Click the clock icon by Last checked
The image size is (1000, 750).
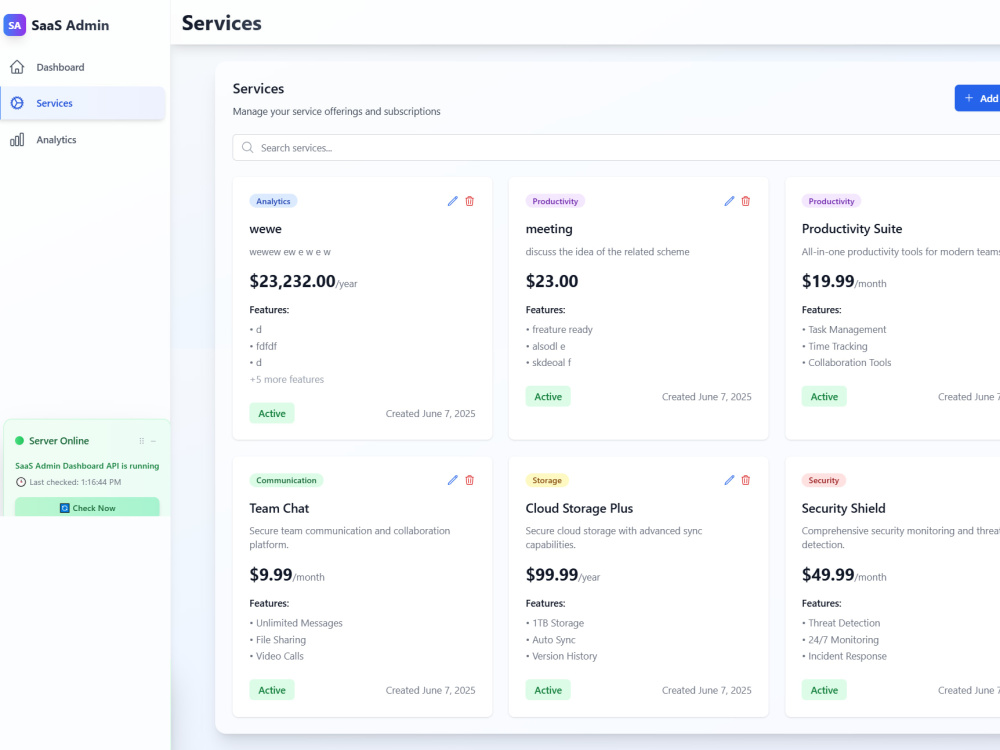pos(21,482)
